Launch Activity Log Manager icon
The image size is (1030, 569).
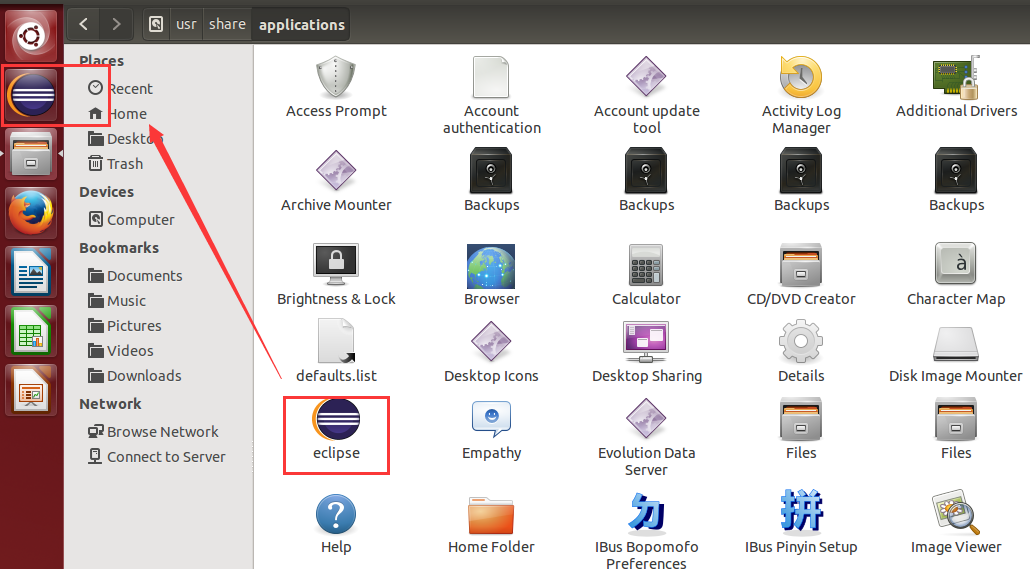point(801,78)
